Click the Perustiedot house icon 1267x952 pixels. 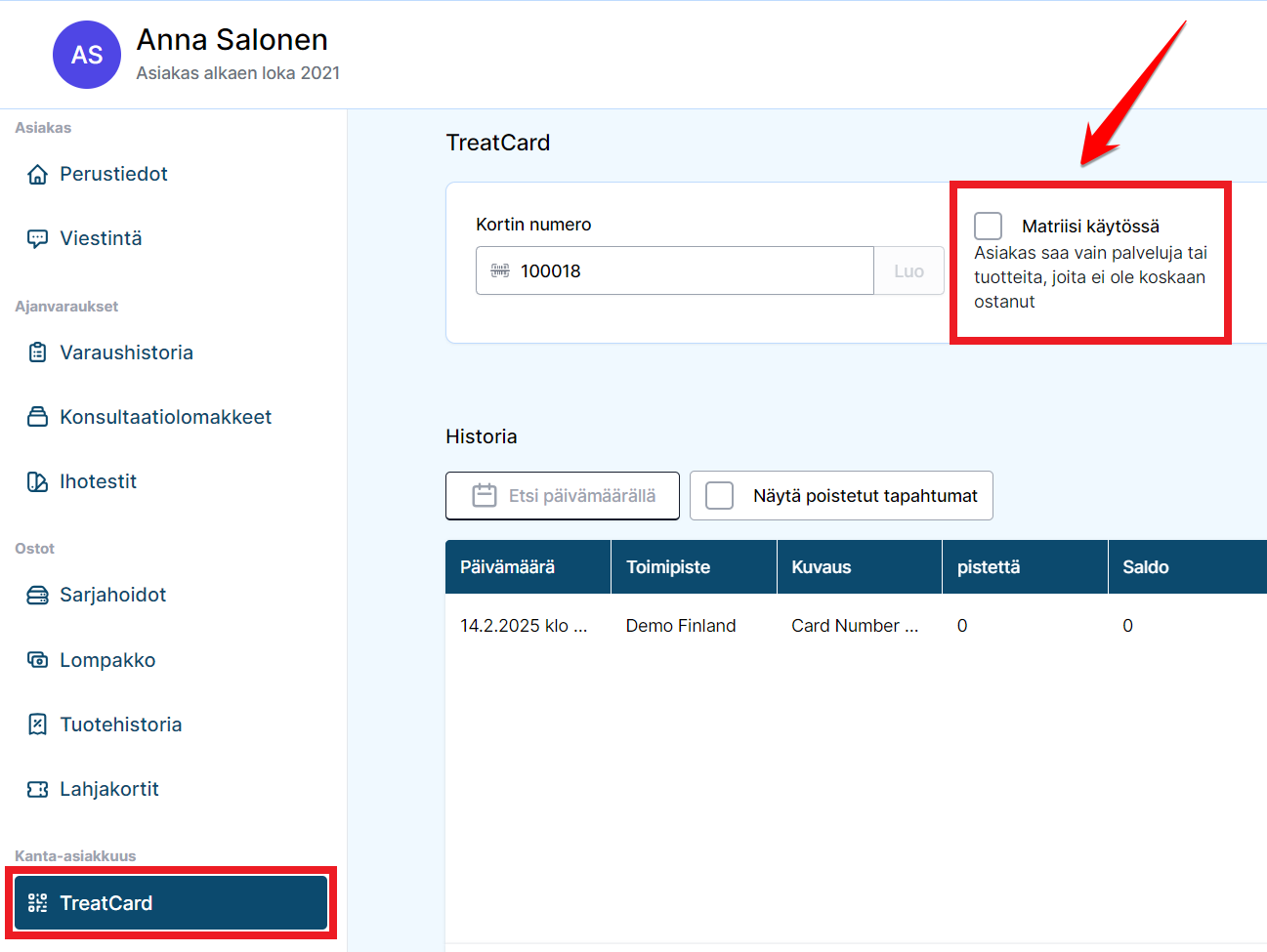[37, 174]
